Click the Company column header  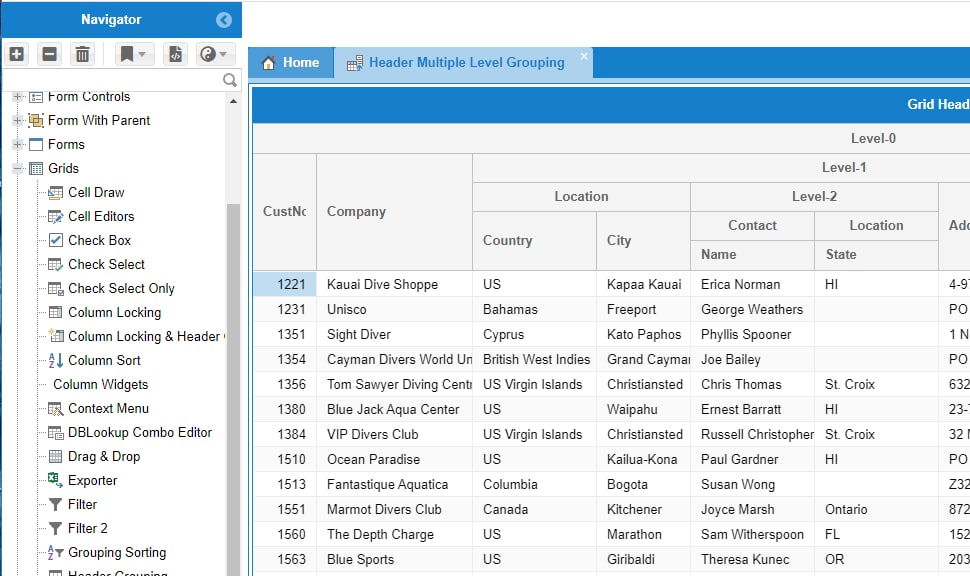(395, 212)
